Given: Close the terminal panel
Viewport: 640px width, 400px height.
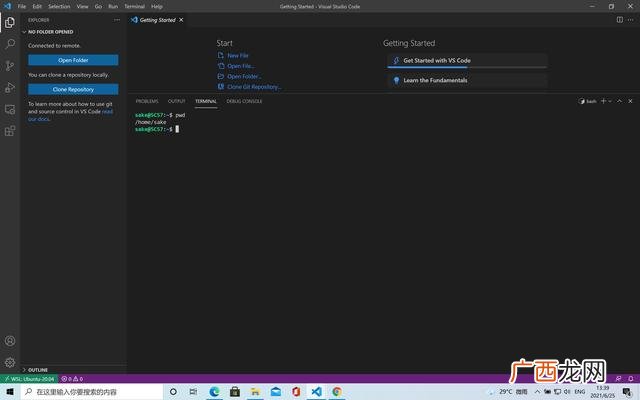Looking at the screenshot, I should click(630, 101).
